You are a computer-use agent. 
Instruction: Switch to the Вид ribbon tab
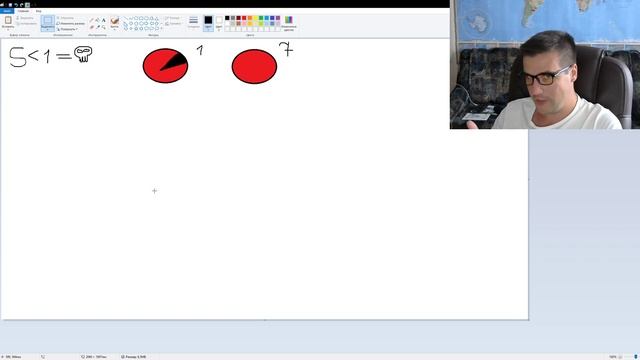38,11
